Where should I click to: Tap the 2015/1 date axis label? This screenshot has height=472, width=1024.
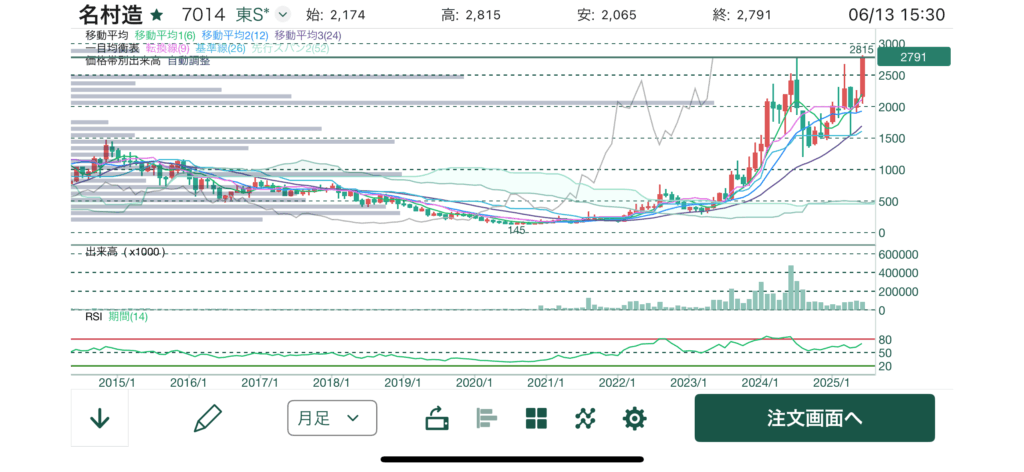coord(117,382)
